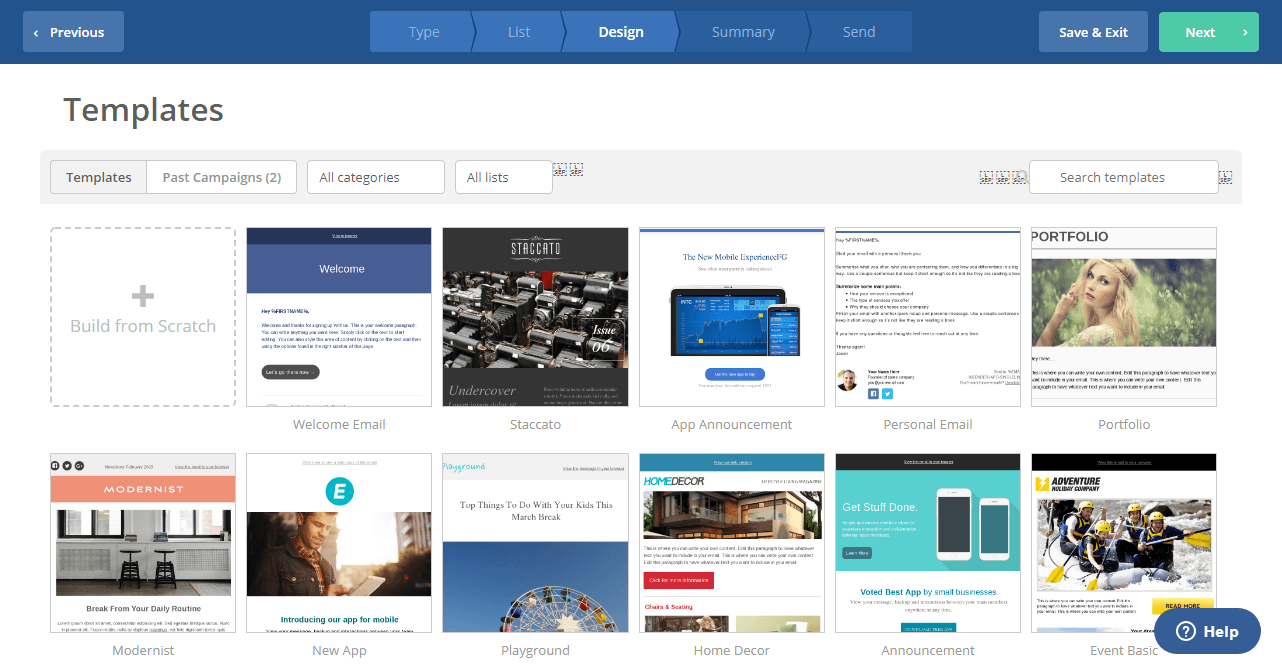Choose the Build from Scratch plus card
Screen dimensions: 1282x664
(143, 317)
